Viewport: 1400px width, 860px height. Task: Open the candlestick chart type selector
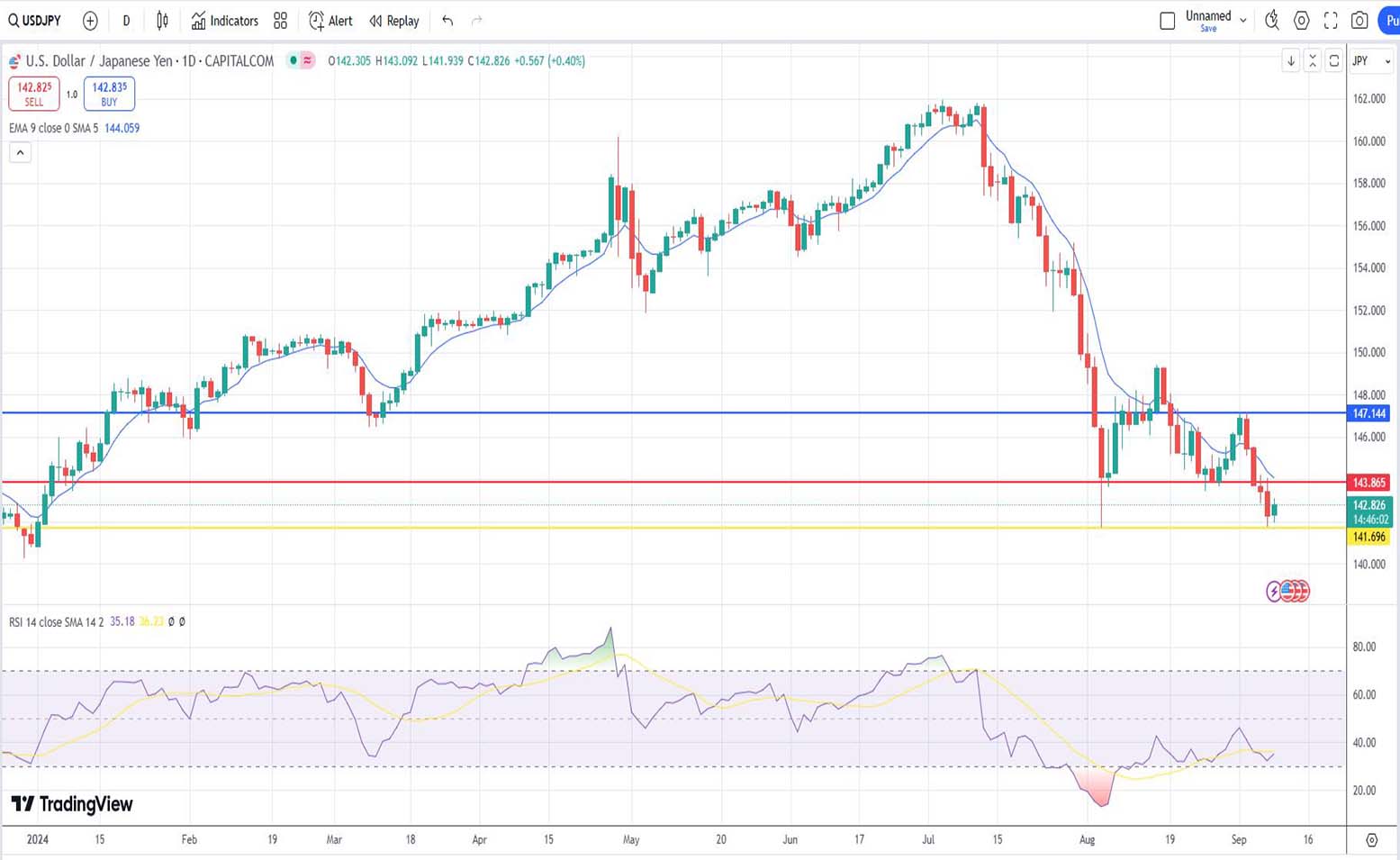162,20
